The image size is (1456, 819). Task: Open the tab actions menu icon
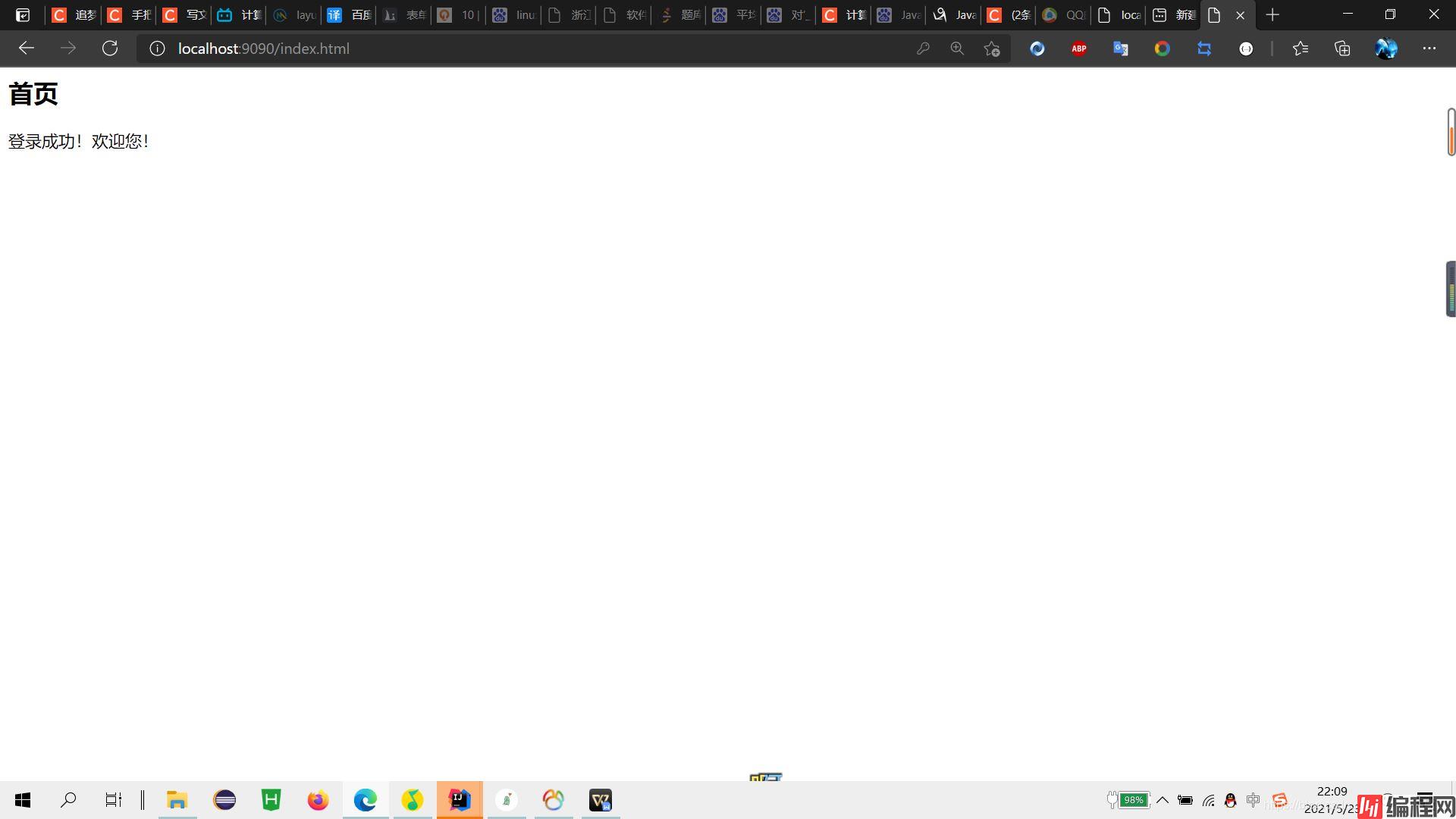click(23, 15)
